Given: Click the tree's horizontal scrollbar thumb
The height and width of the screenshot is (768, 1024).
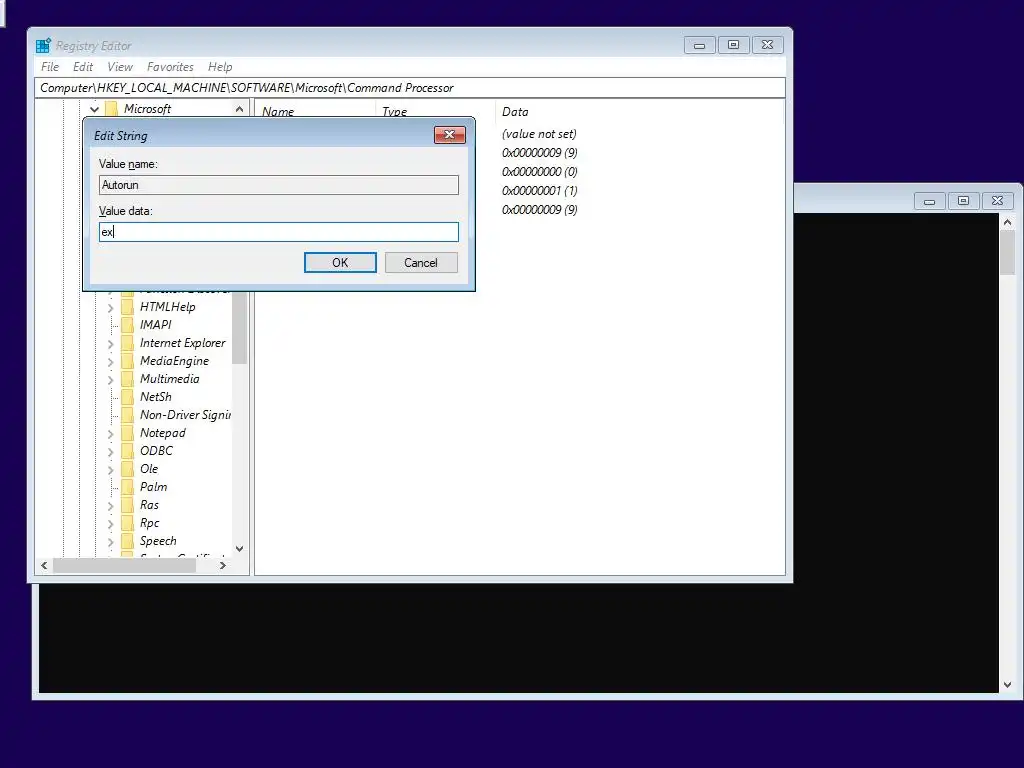Looking at the screenshot, I should (124, 566).
